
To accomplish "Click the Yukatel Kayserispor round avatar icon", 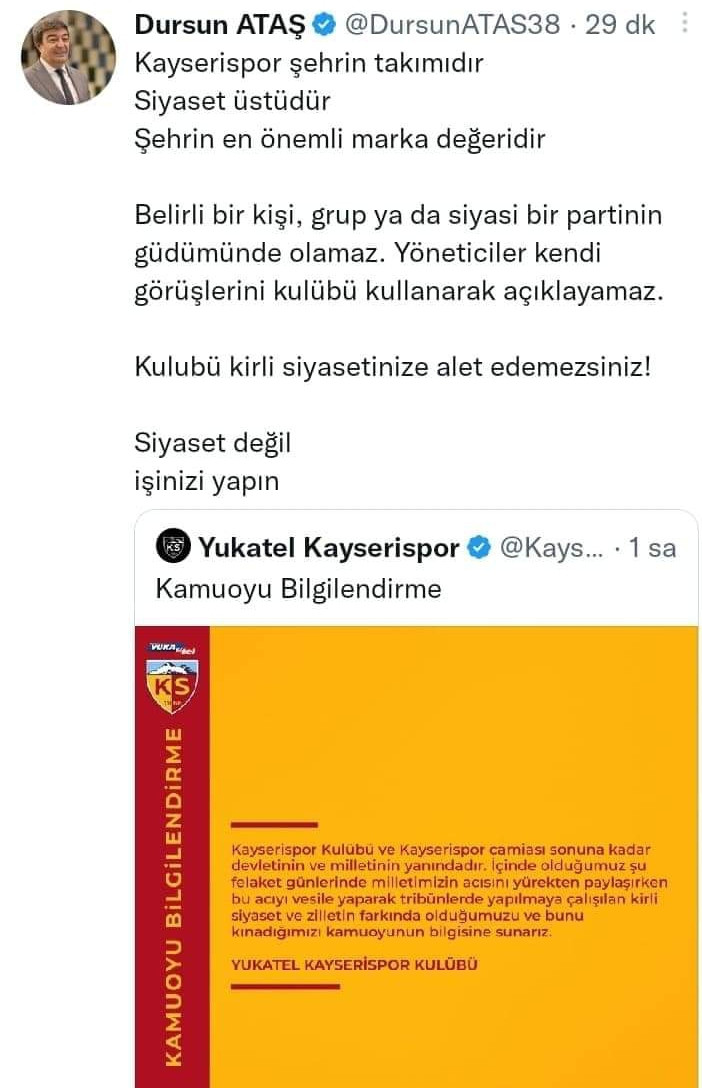I will 173,546.
